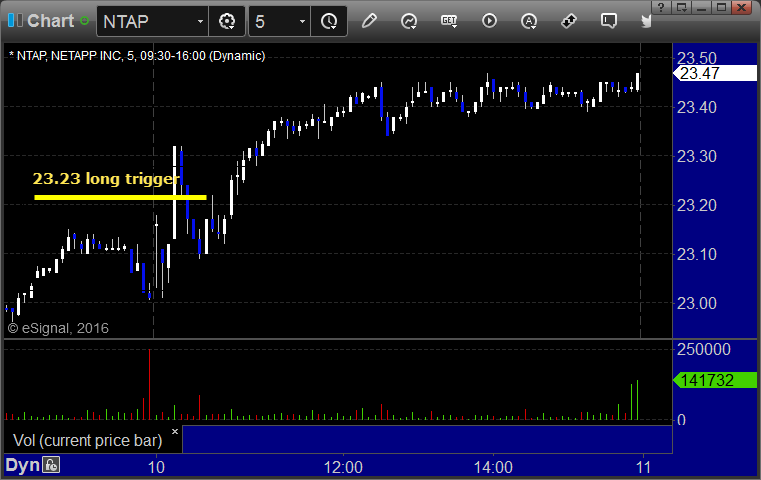The image size is (761, 480).
Task: Click the 23.30 price axis label
Action: pyautogui.click(x=696, y=156)
